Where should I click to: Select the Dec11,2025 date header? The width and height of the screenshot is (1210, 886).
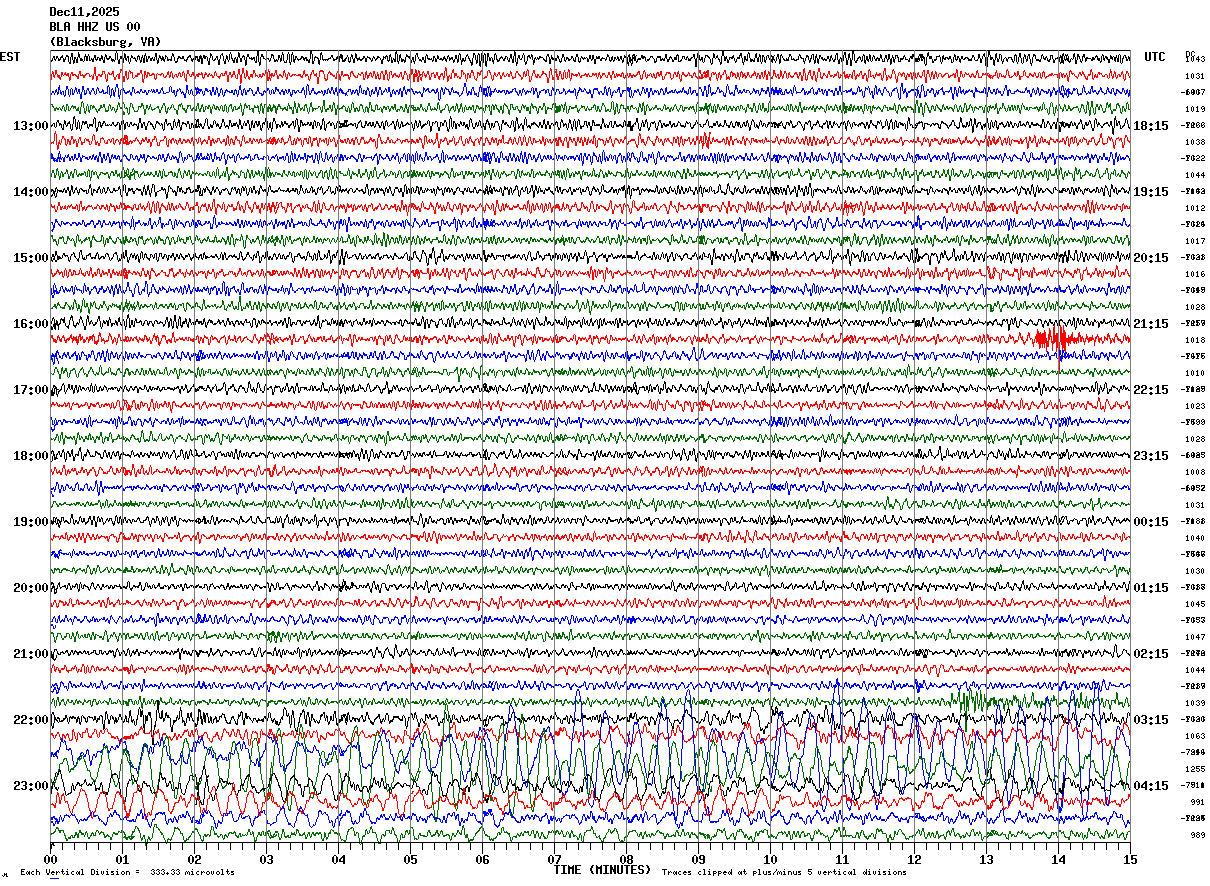click(84, 11)
